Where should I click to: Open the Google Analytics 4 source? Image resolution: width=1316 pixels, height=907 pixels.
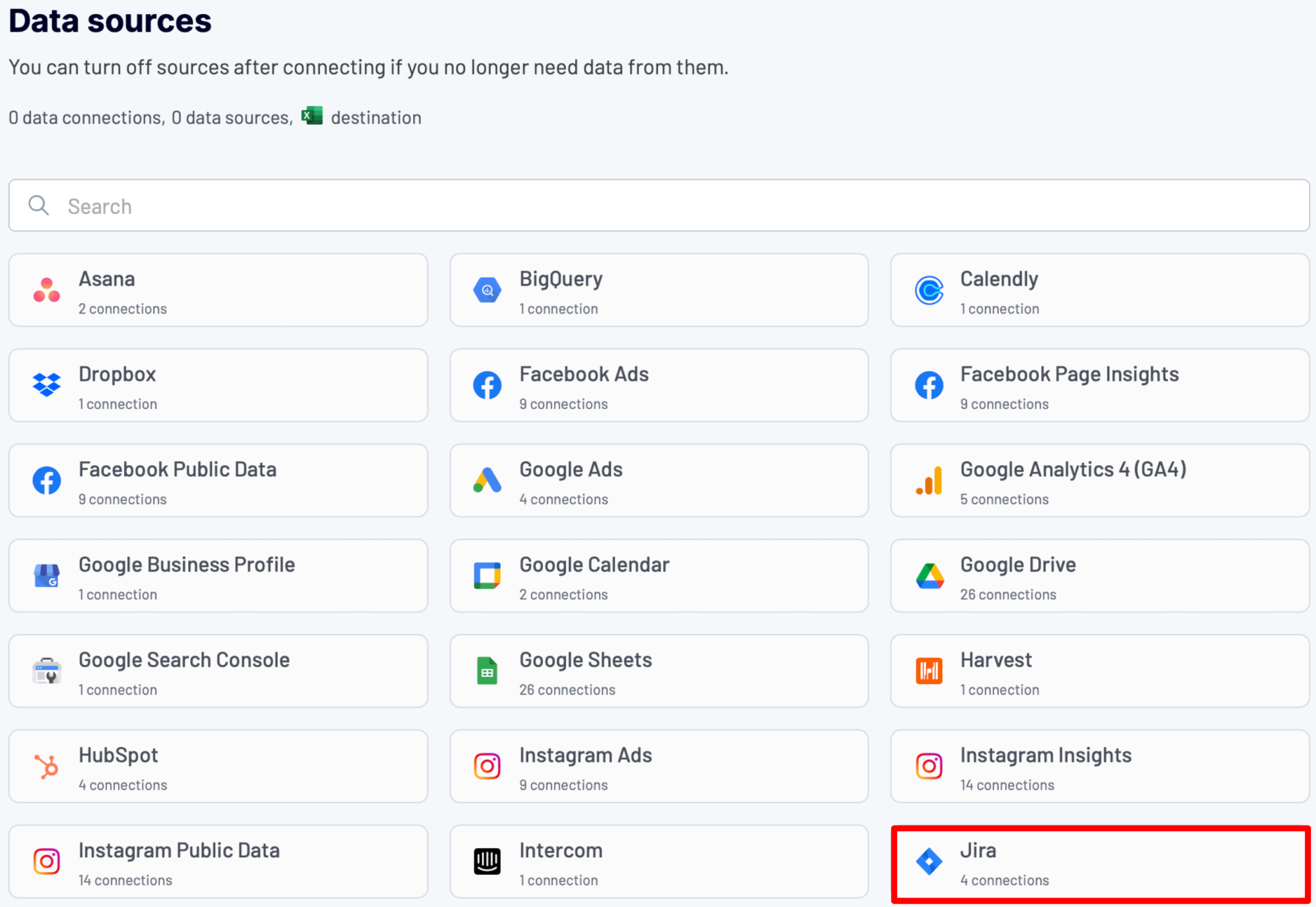click(1099, 480)
